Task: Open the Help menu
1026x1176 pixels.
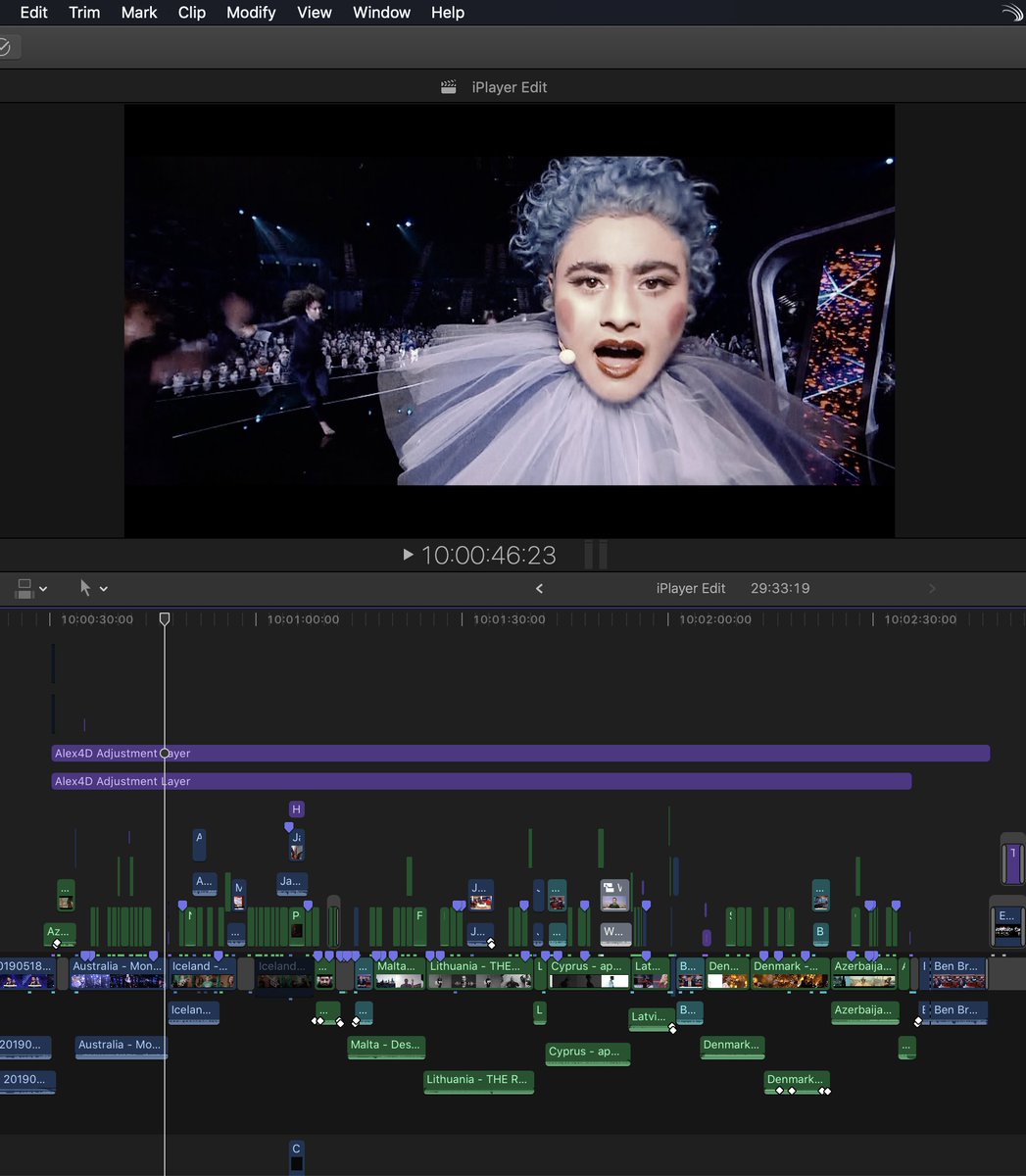Action: (x=448, y=13)
